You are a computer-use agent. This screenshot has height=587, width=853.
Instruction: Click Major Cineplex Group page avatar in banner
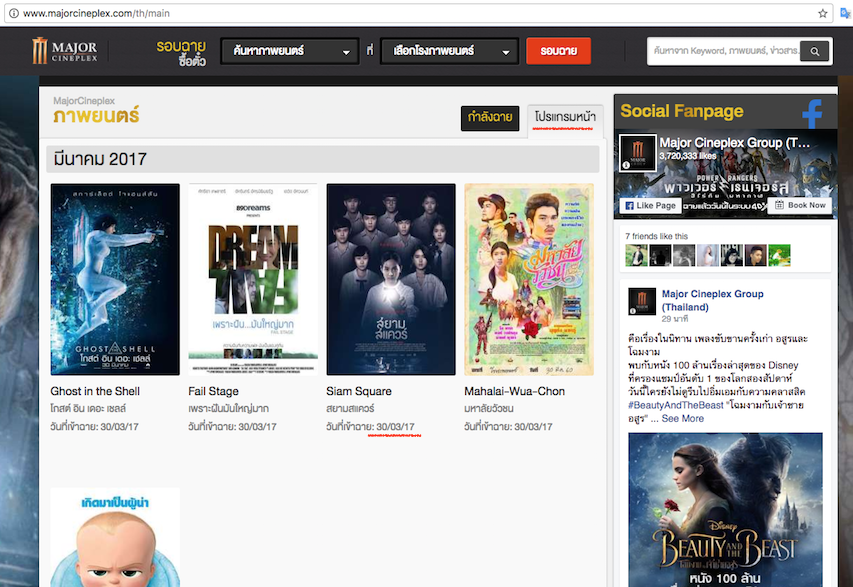click(638, 152)
